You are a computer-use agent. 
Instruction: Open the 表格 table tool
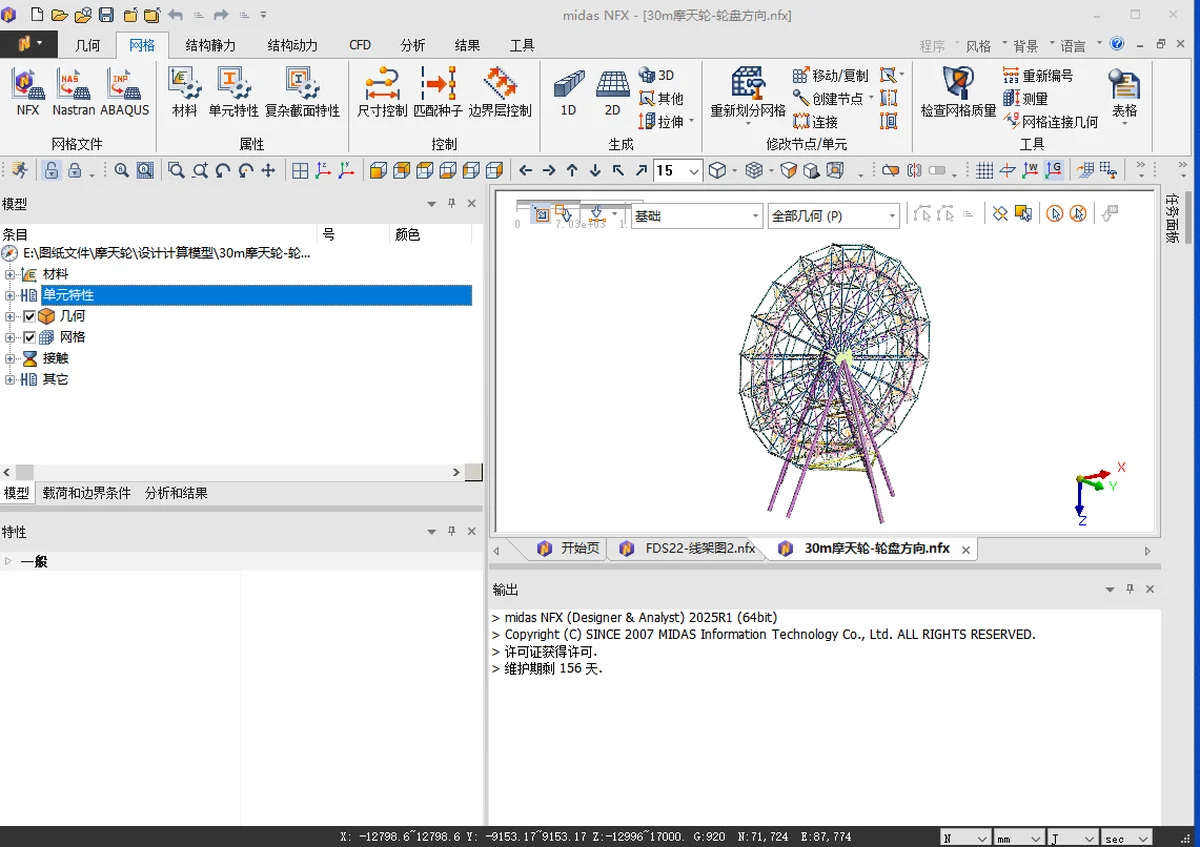point(1125,92)
